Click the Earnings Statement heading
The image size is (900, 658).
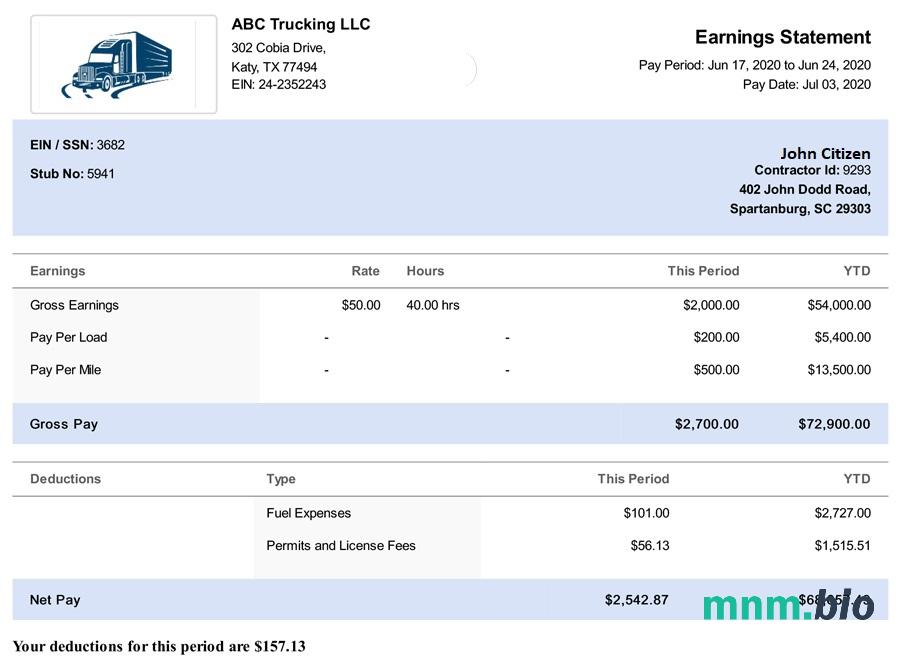pyautogui.click(x=782, y=37)
